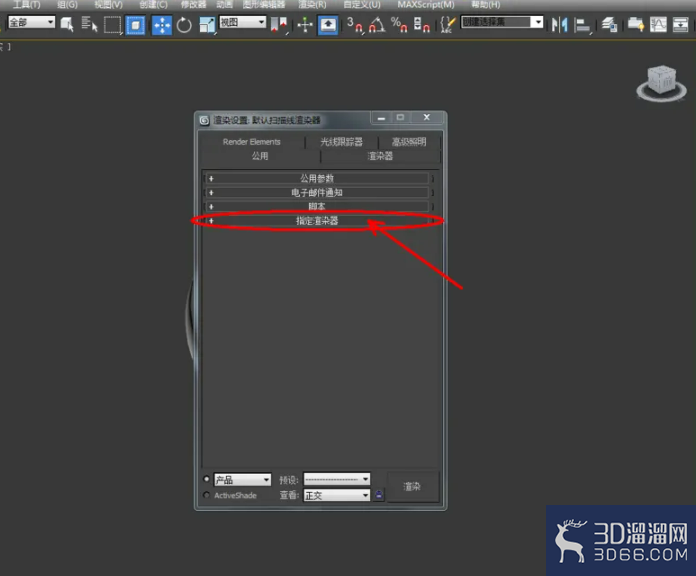Open the 修改器 menu
The width and height of the screenshot is (696, 576).
point(194,4)
